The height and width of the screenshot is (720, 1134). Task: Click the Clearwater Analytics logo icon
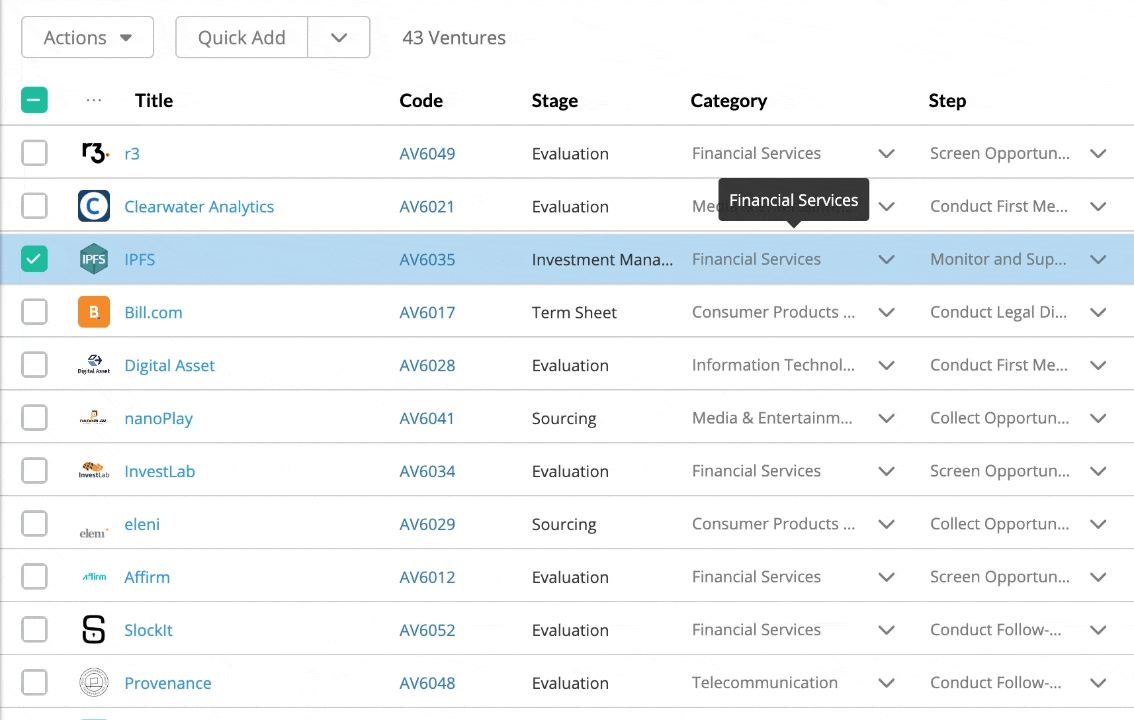click(94, 206)
